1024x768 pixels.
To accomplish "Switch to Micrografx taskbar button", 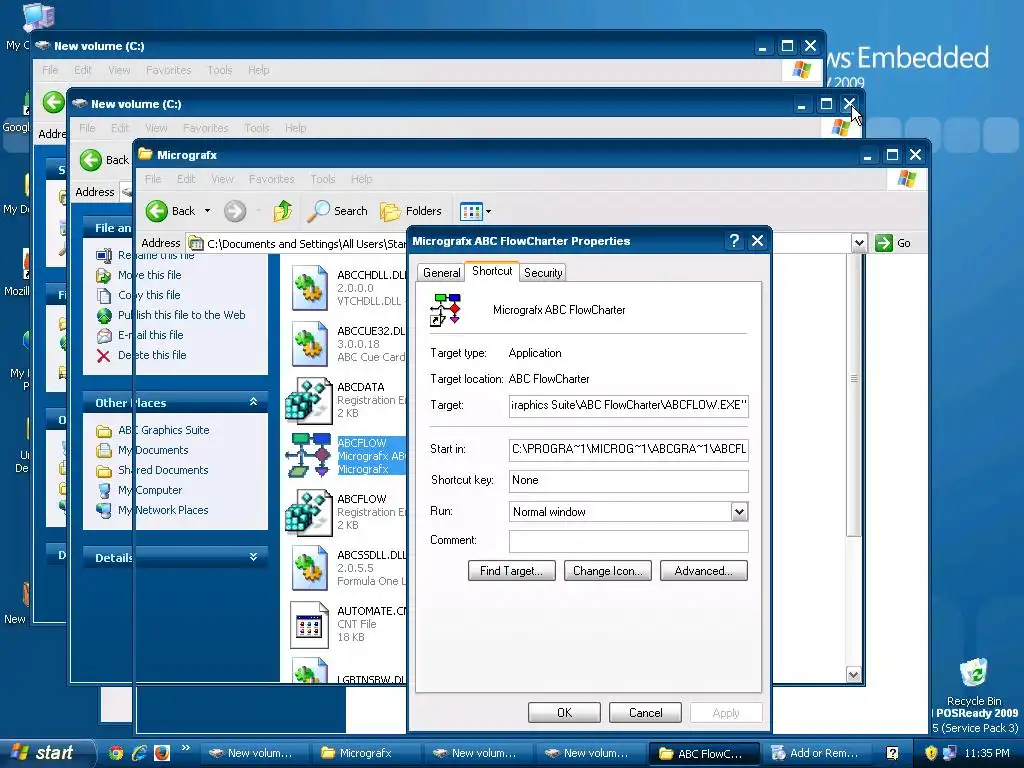I will click(366, 754).
